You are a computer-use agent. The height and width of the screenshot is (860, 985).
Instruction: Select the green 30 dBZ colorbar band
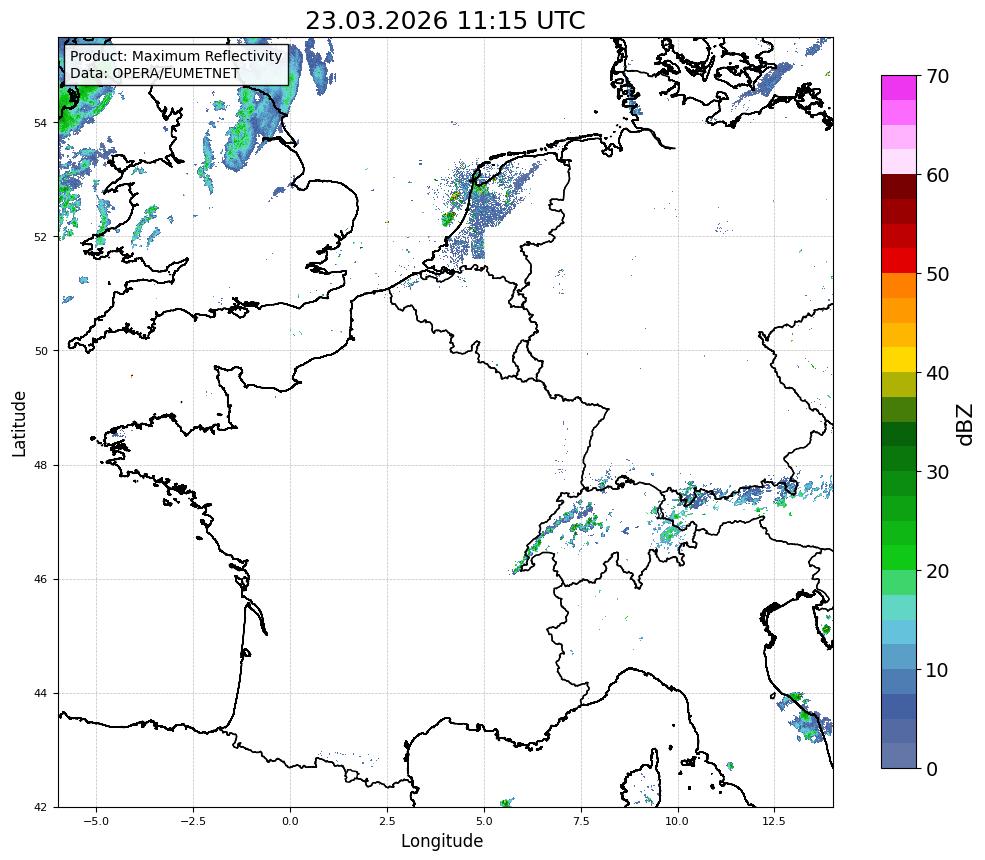(898, 483)
